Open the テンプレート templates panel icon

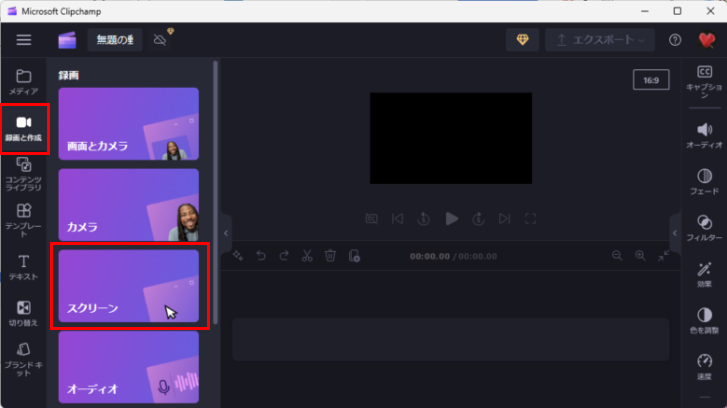[23, 219]
